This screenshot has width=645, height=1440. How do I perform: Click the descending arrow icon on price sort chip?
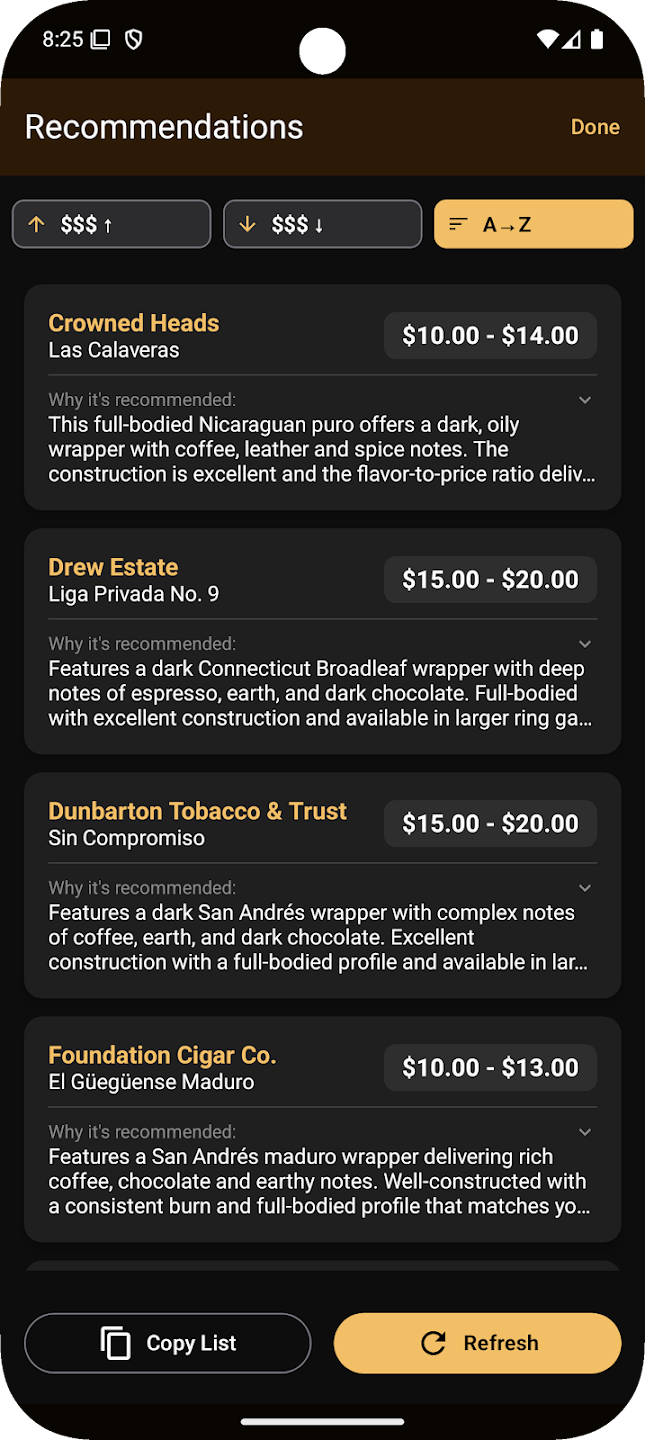248,224
